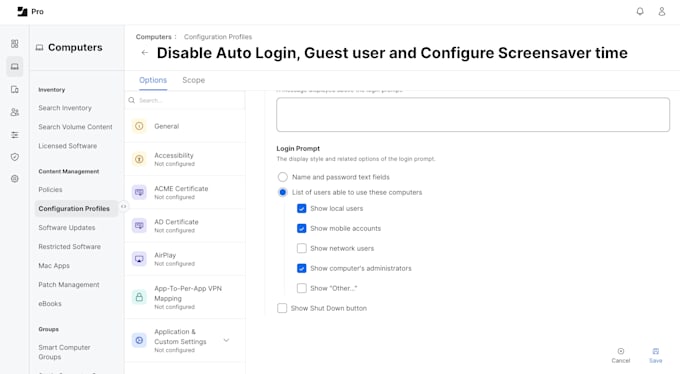
Task: Open the sliders settings icon in sidebar
Action: click(15, 135)
